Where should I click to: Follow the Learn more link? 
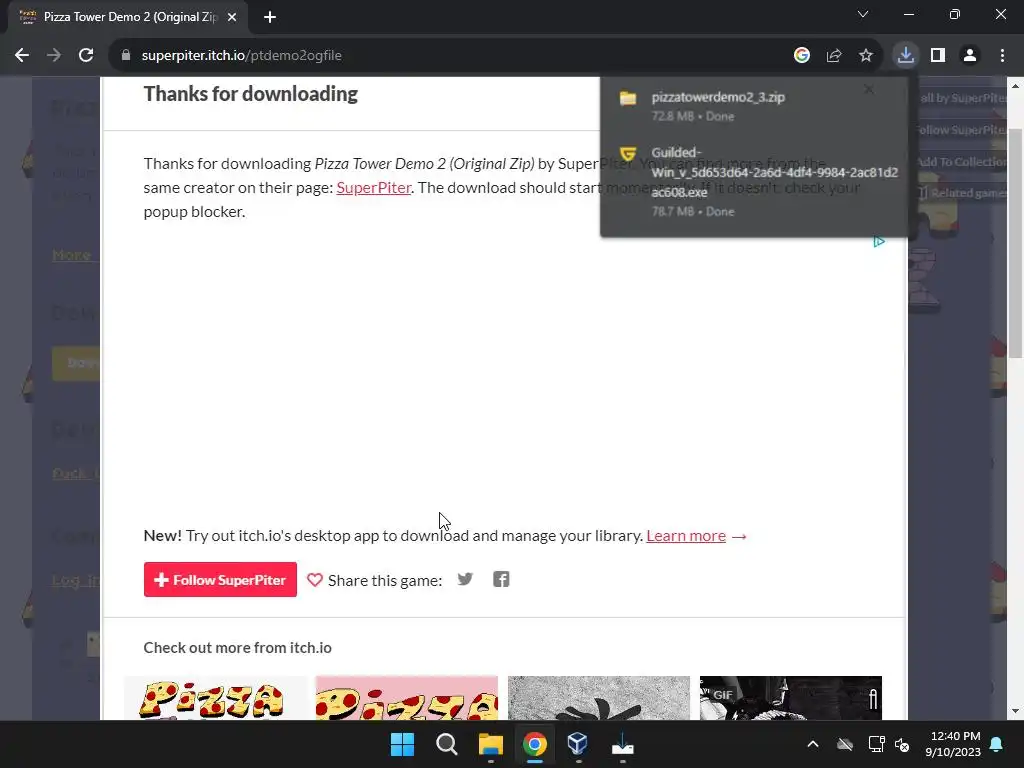(686, 536)
